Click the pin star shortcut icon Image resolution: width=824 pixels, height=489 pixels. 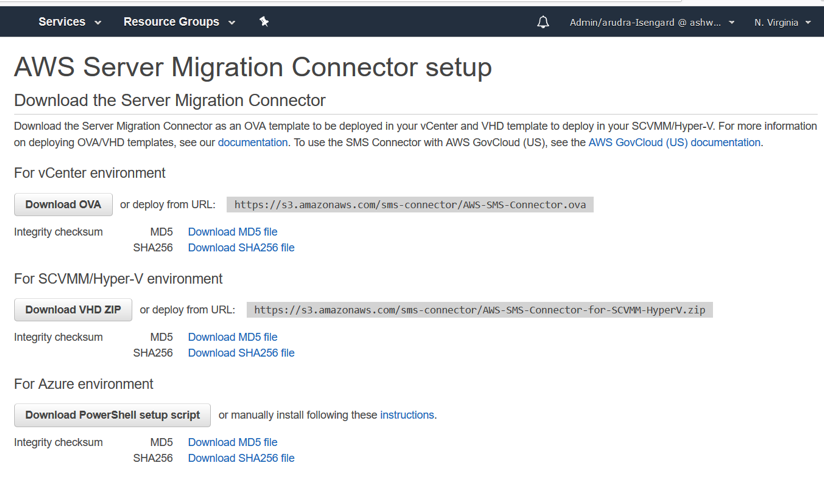pyautogui.click(x=264, y=22)
